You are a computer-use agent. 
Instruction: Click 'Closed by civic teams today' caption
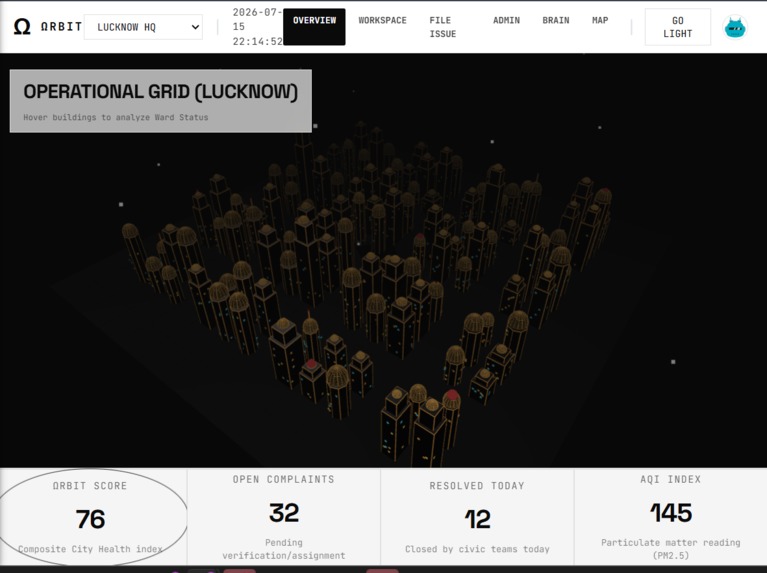(x=477, y=549)
